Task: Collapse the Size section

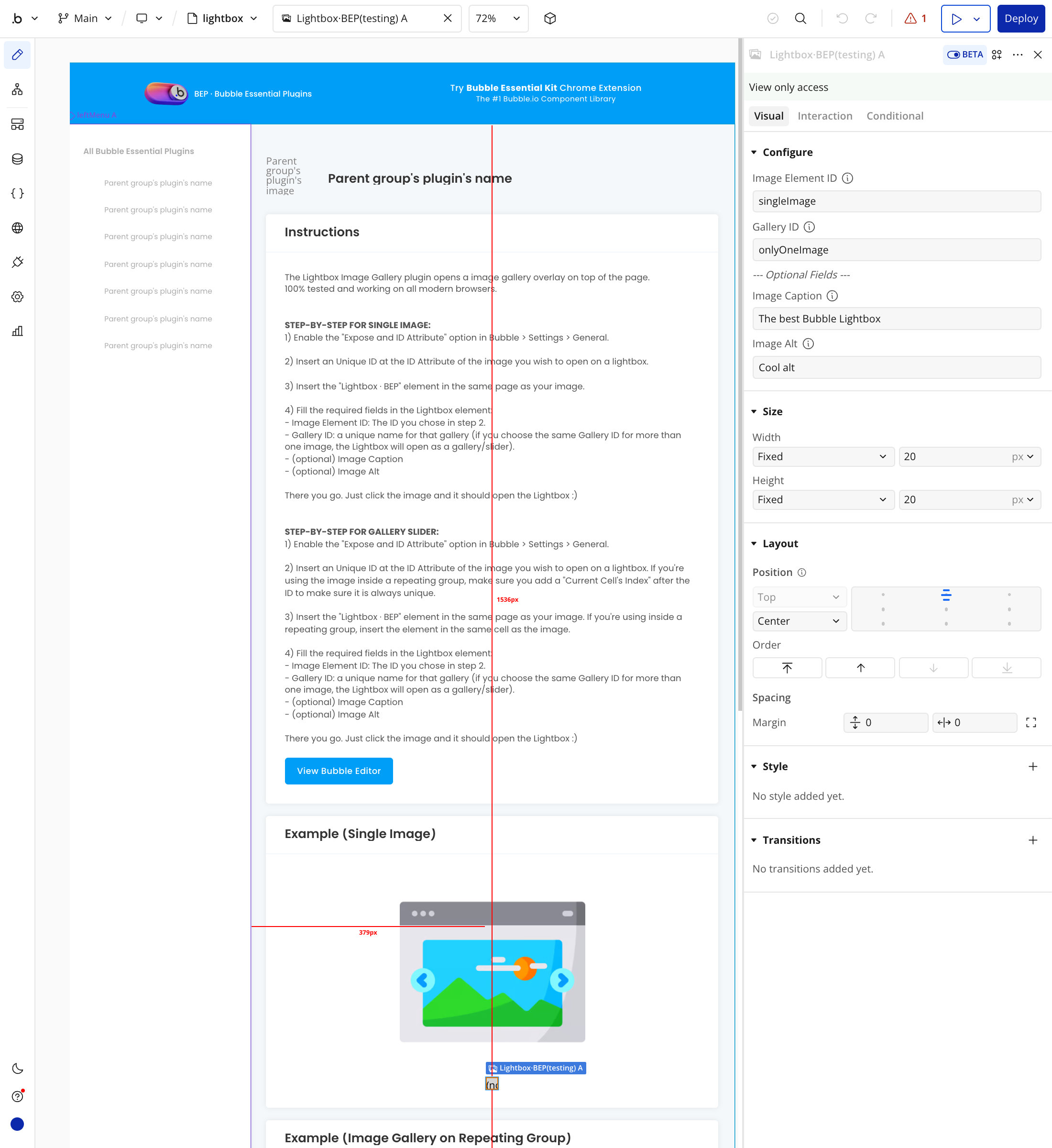Action: click(754, 411)
